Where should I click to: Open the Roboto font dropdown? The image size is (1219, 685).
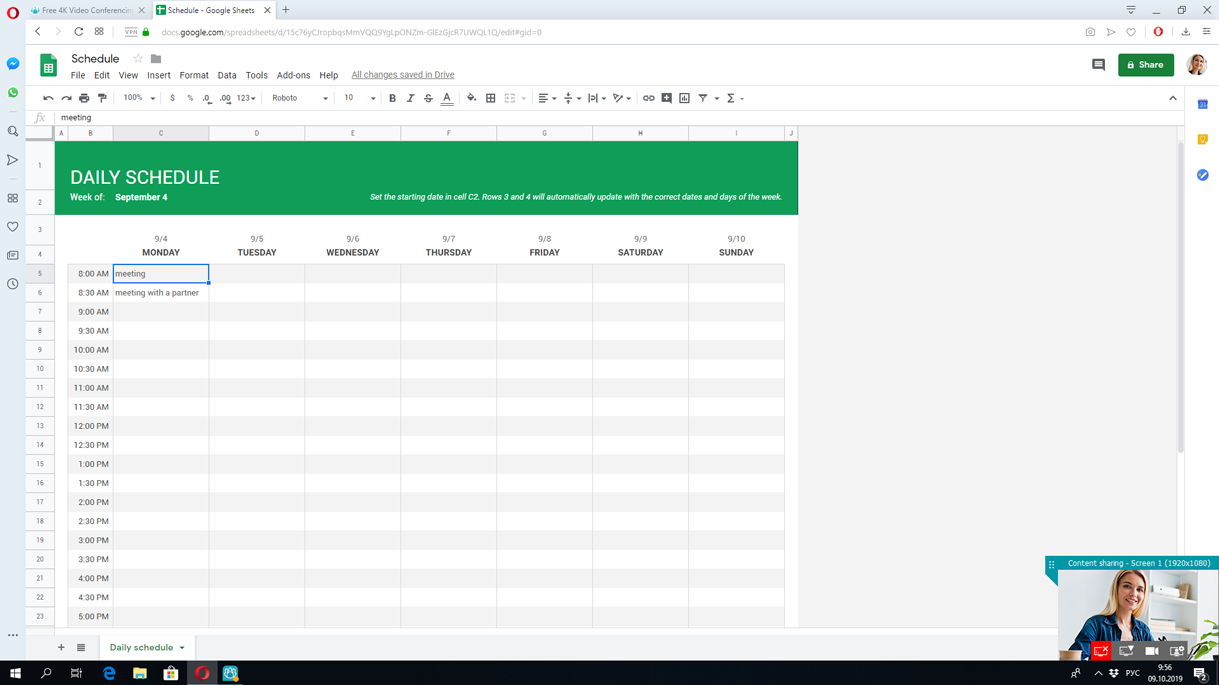click(299, 98)
